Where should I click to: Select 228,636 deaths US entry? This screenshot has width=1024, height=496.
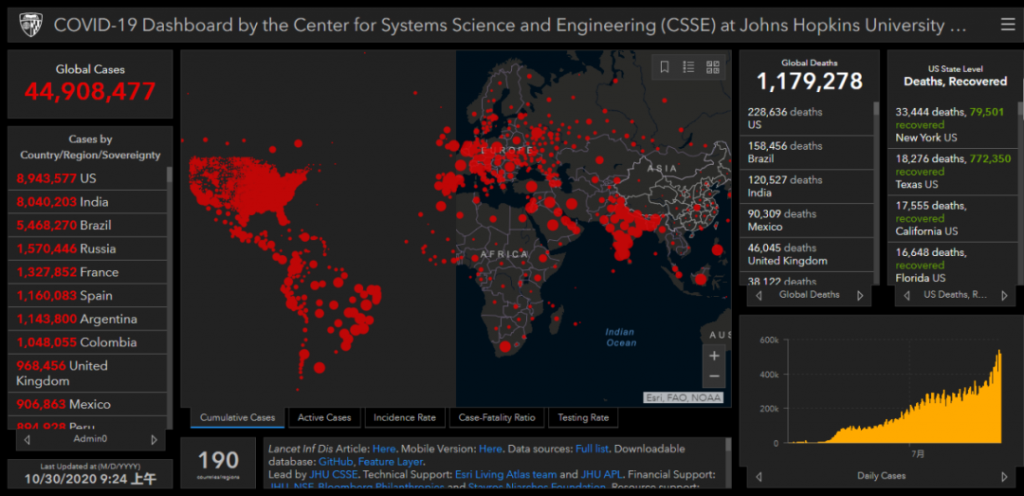point(806,118)
